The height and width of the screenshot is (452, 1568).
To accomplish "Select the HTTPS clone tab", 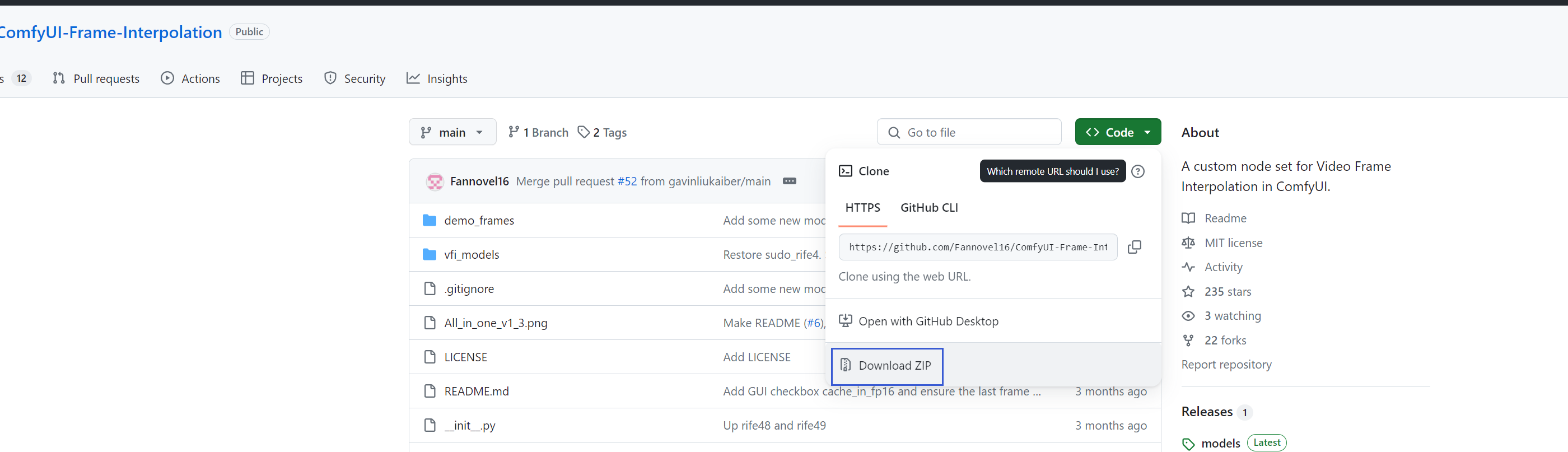I will tap(862, 208).
